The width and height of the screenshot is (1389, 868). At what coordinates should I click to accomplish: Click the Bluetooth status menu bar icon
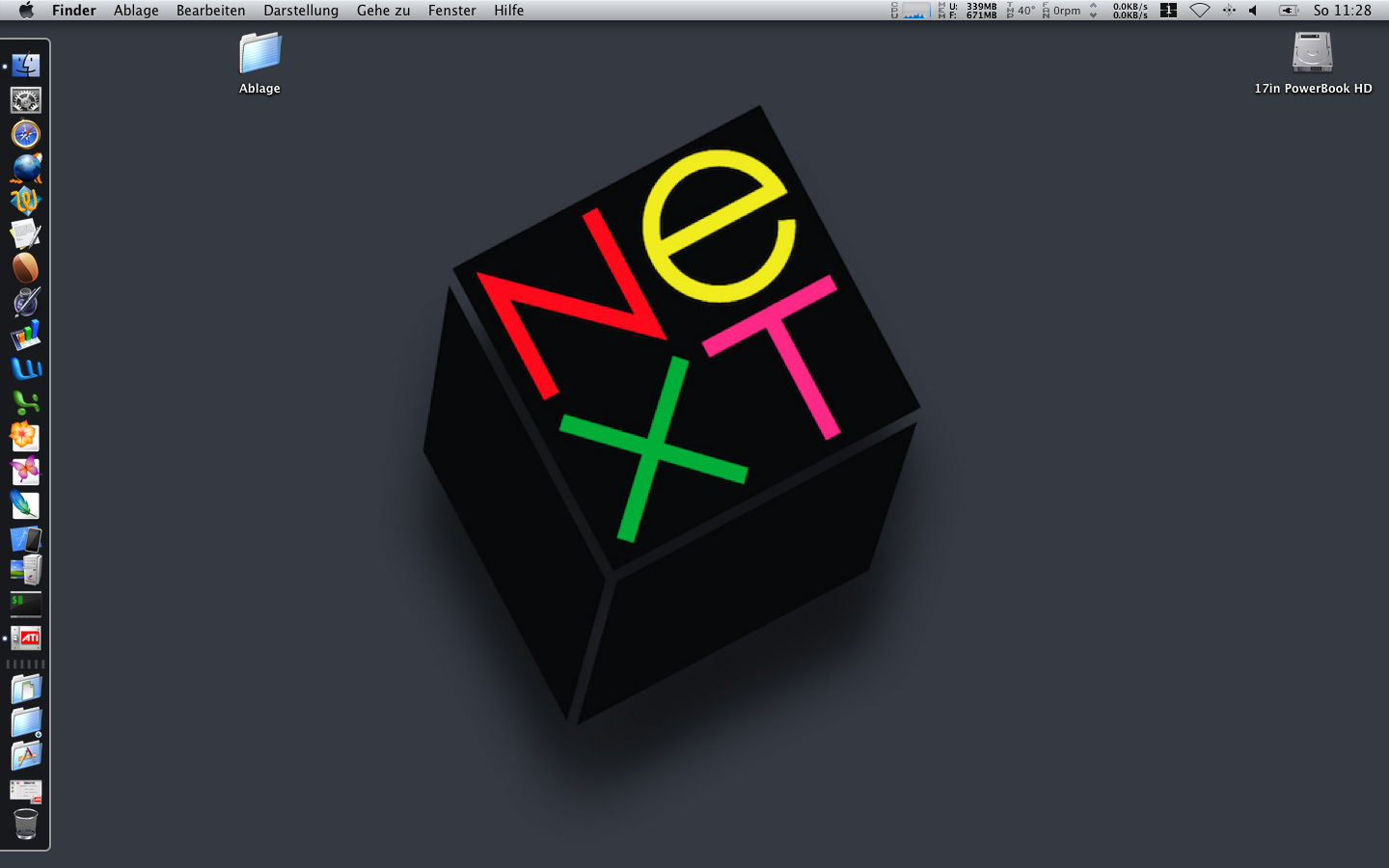tap(1229, 10)
